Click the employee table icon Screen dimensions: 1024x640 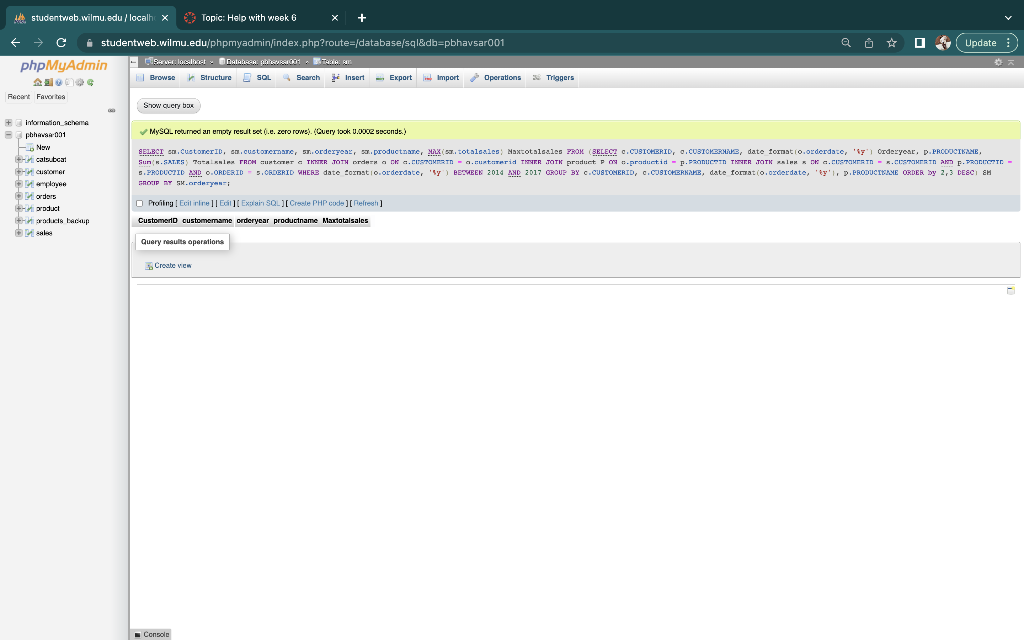[29, 184]
